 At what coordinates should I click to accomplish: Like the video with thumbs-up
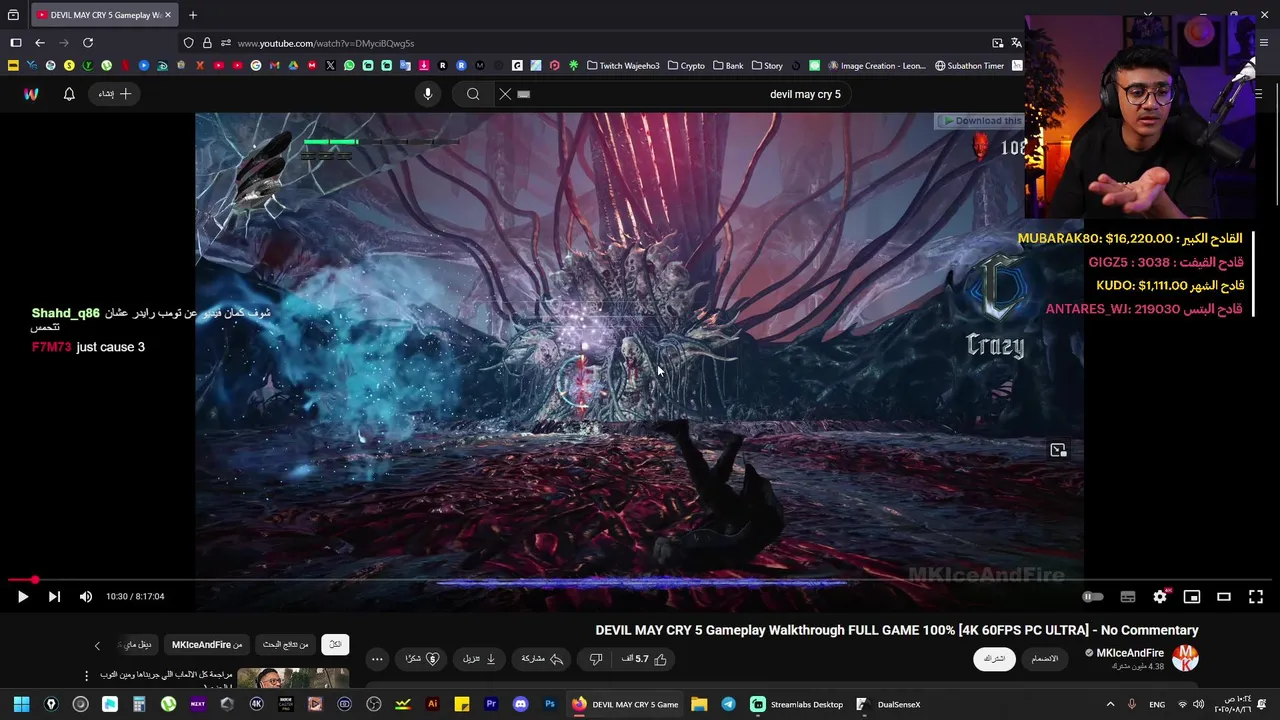647,659
